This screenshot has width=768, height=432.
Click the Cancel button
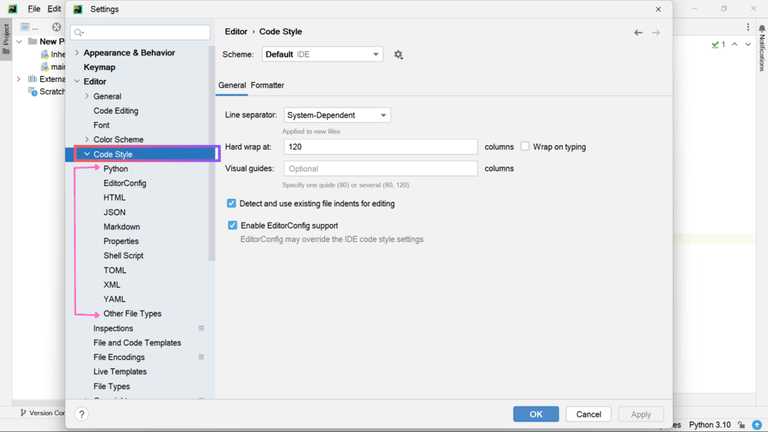(x=588, y=414)
